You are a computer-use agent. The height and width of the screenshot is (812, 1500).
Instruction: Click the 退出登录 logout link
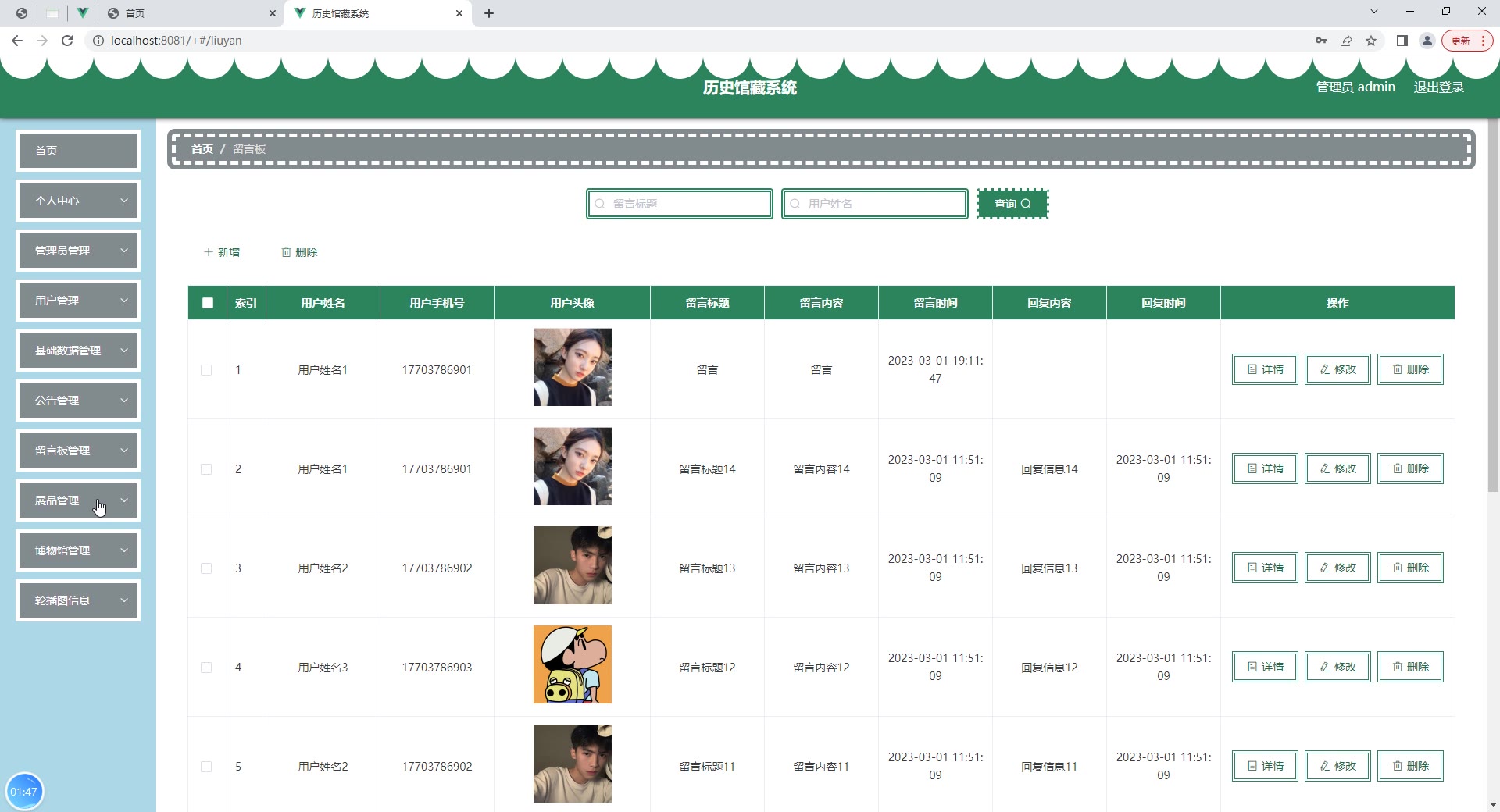pos(1439,87)
